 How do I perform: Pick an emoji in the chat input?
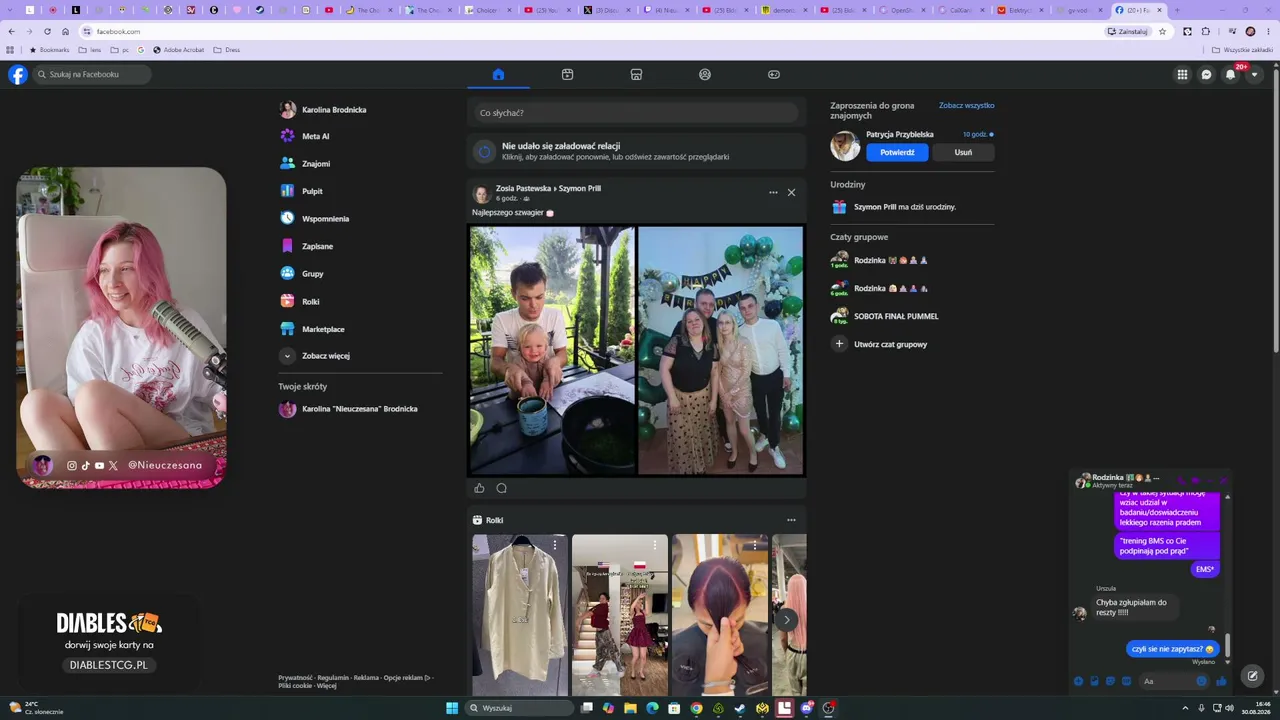tap(1202, 681)
